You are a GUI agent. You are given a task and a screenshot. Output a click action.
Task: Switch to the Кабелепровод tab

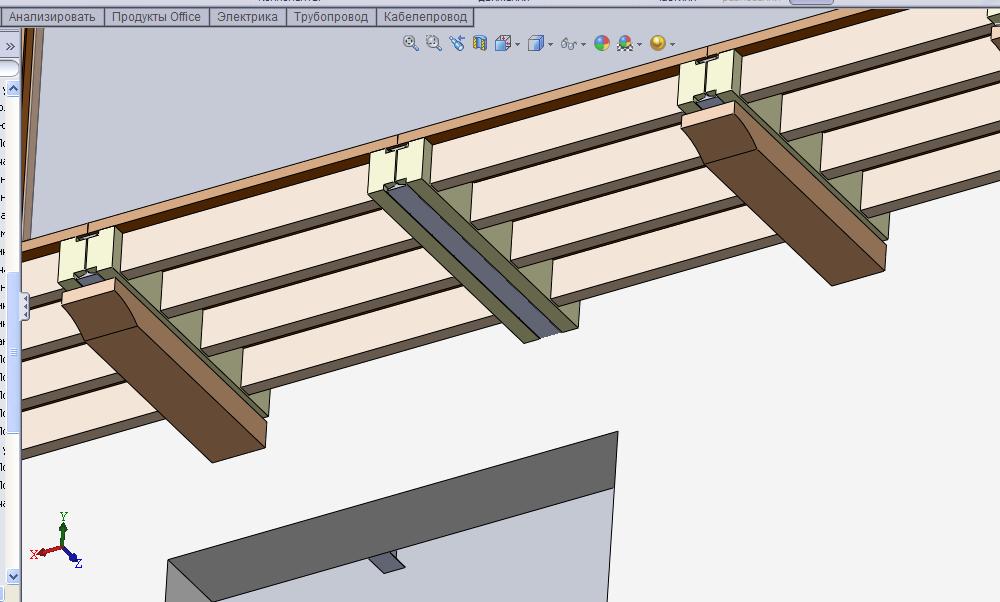coord(425,17)
